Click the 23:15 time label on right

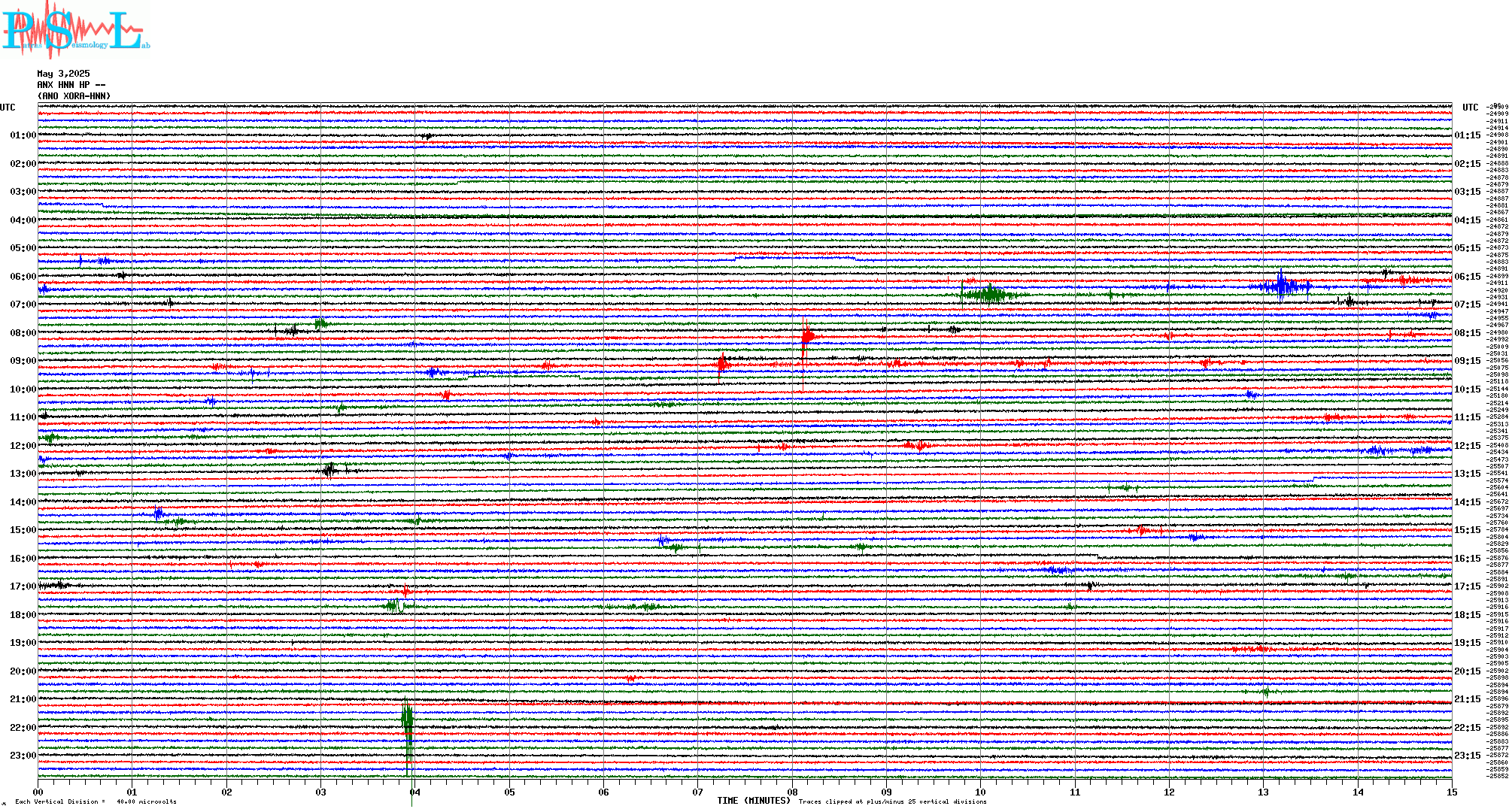click(x=1467, y=756)
